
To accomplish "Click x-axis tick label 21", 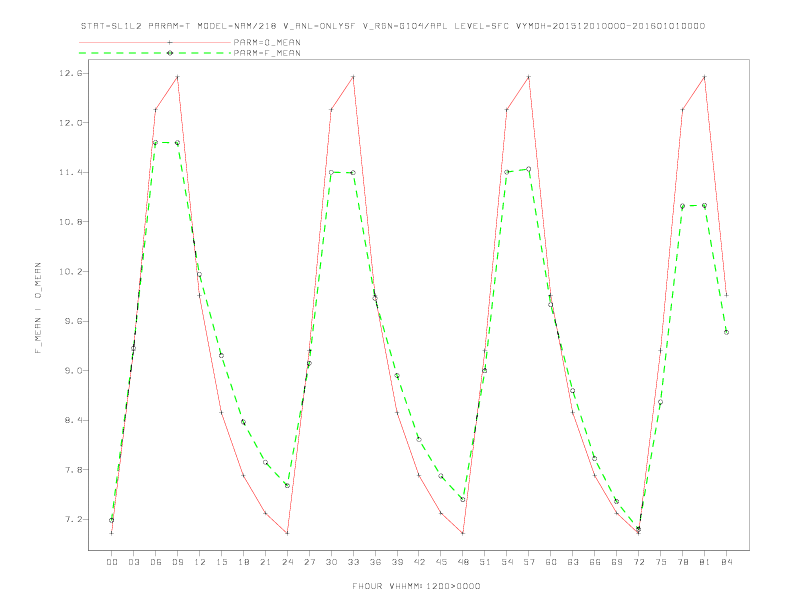I will pos(265,562).
